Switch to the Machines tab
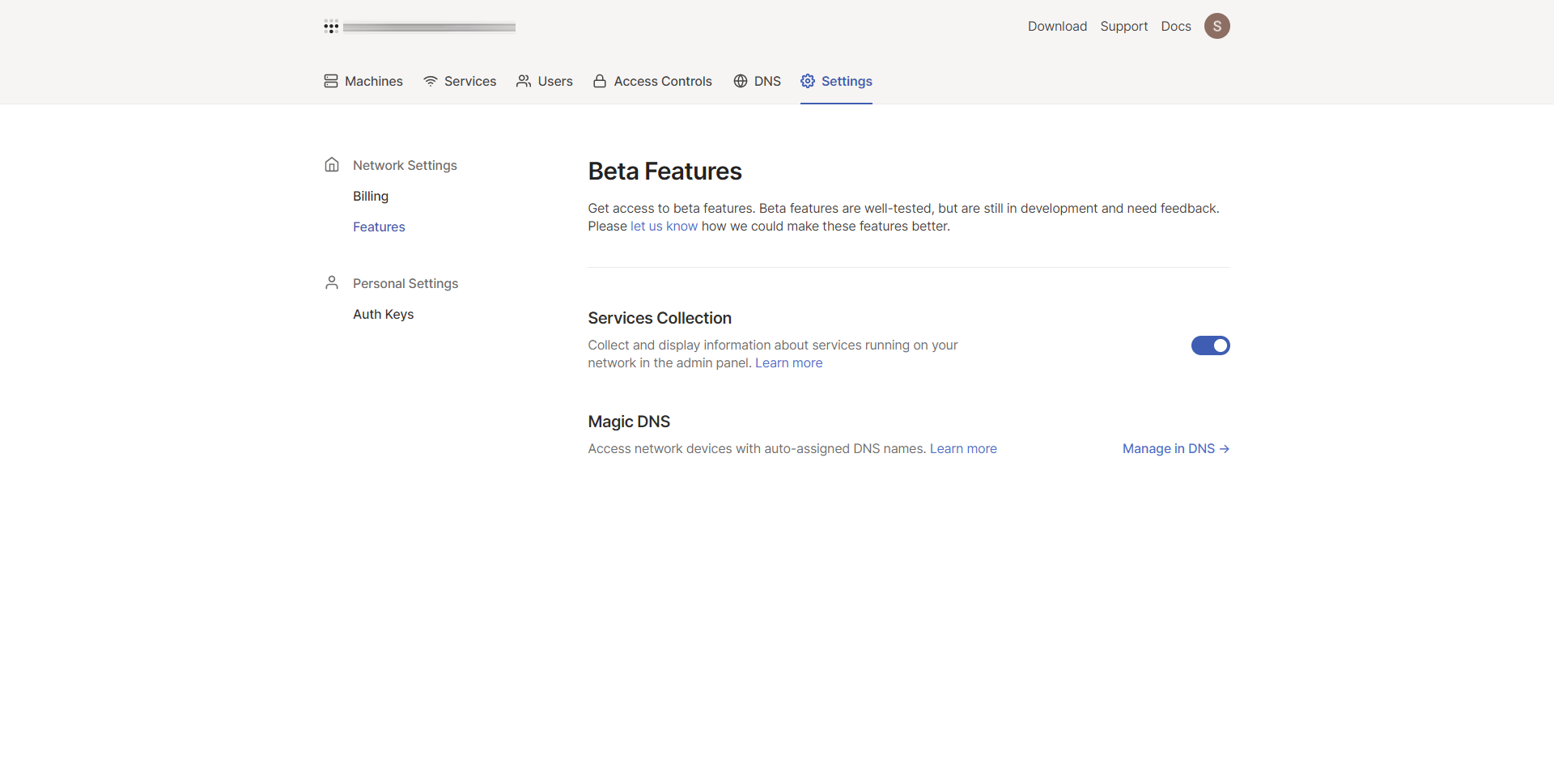Viewport: 1554px width, 784px height. click(x=373, y=81)
